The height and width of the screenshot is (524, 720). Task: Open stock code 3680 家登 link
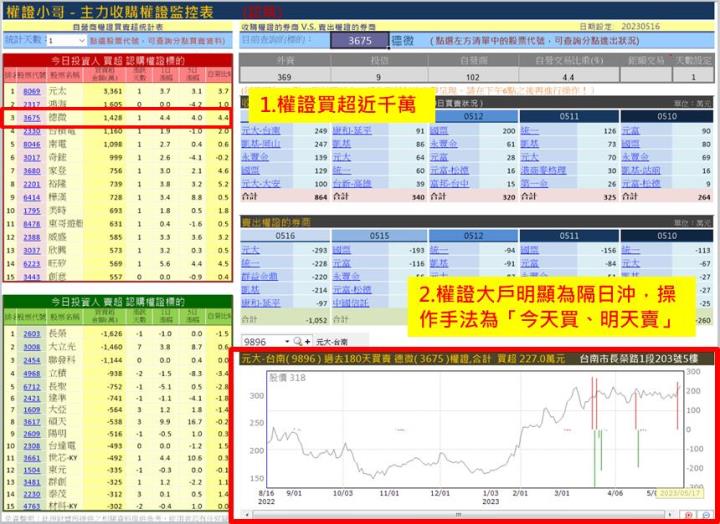[32, 171]
